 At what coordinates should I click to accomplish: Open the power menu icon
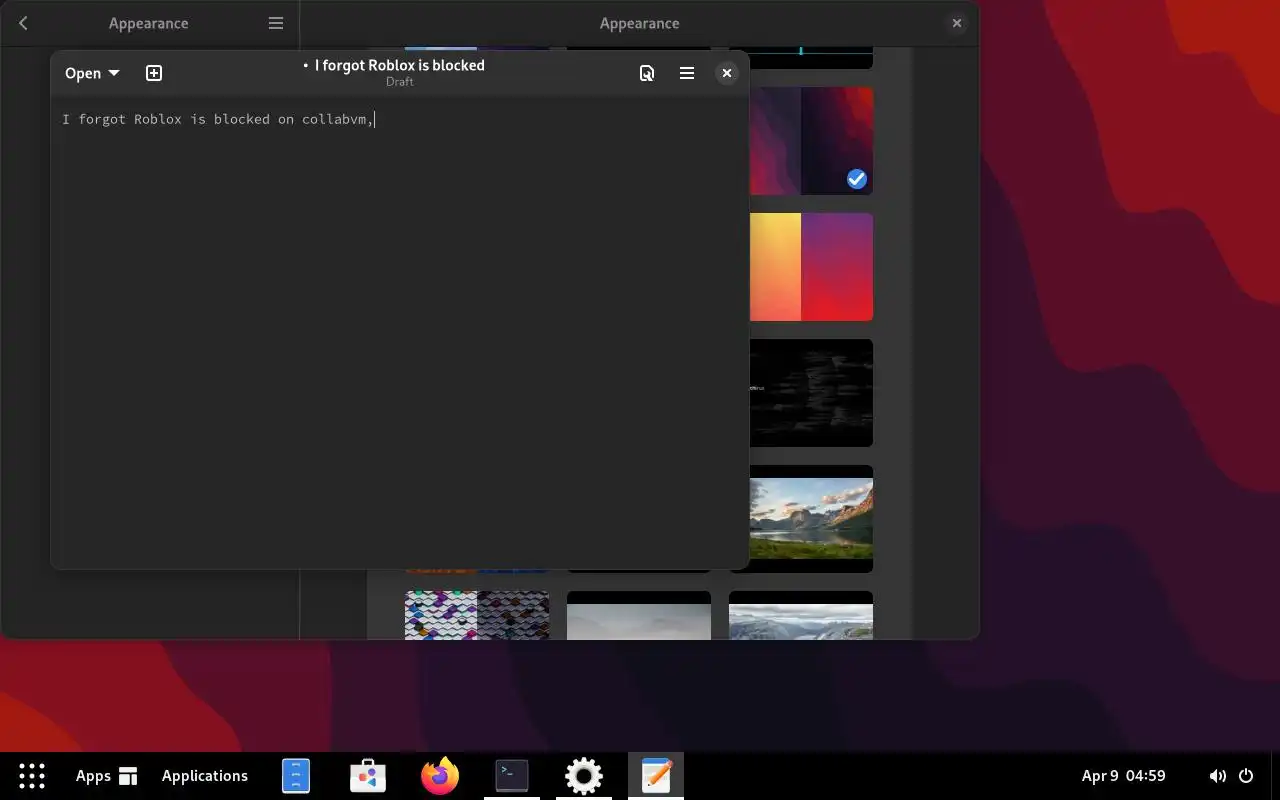(x=1246, y=776)
